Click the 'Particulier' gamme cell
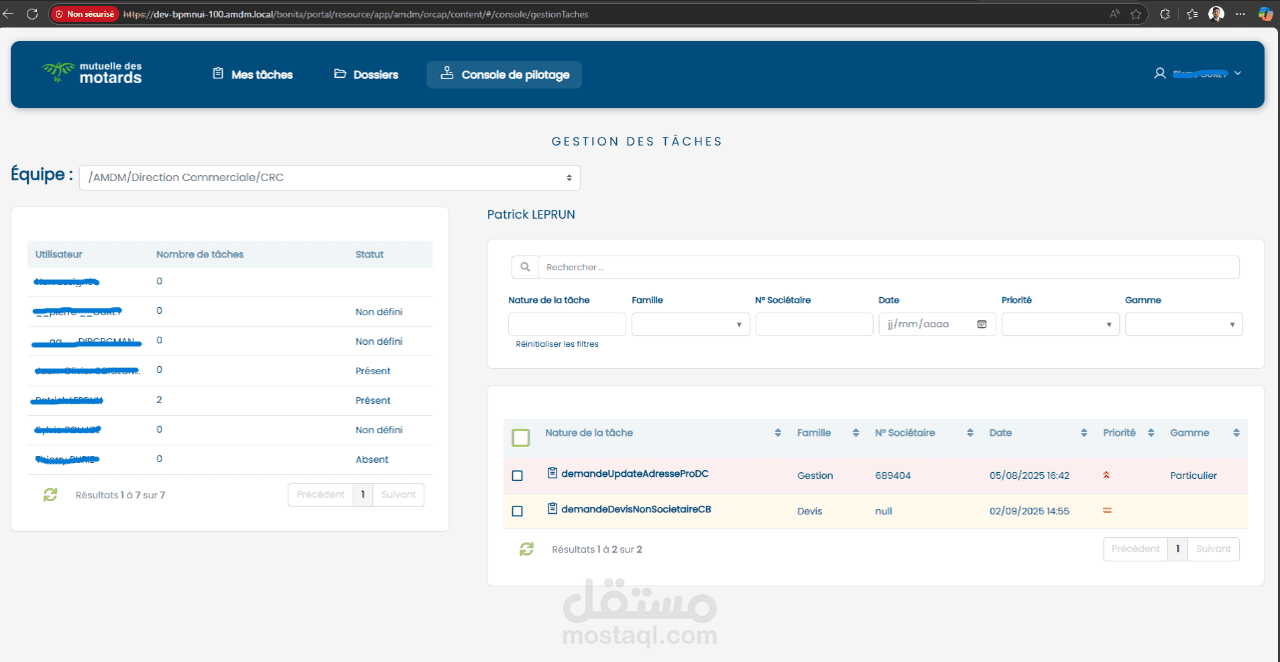Screen dimensions: 1280x662 pyautogui.click(x=1193, y=476)
